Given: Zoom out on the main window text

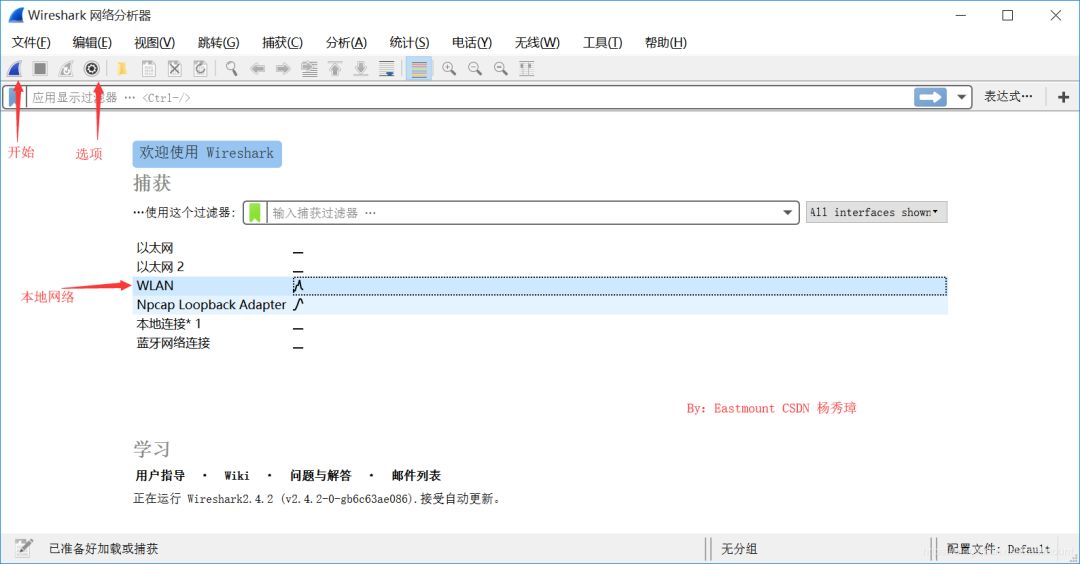Looking at the screenshot, I should click(x=475, y=68).
